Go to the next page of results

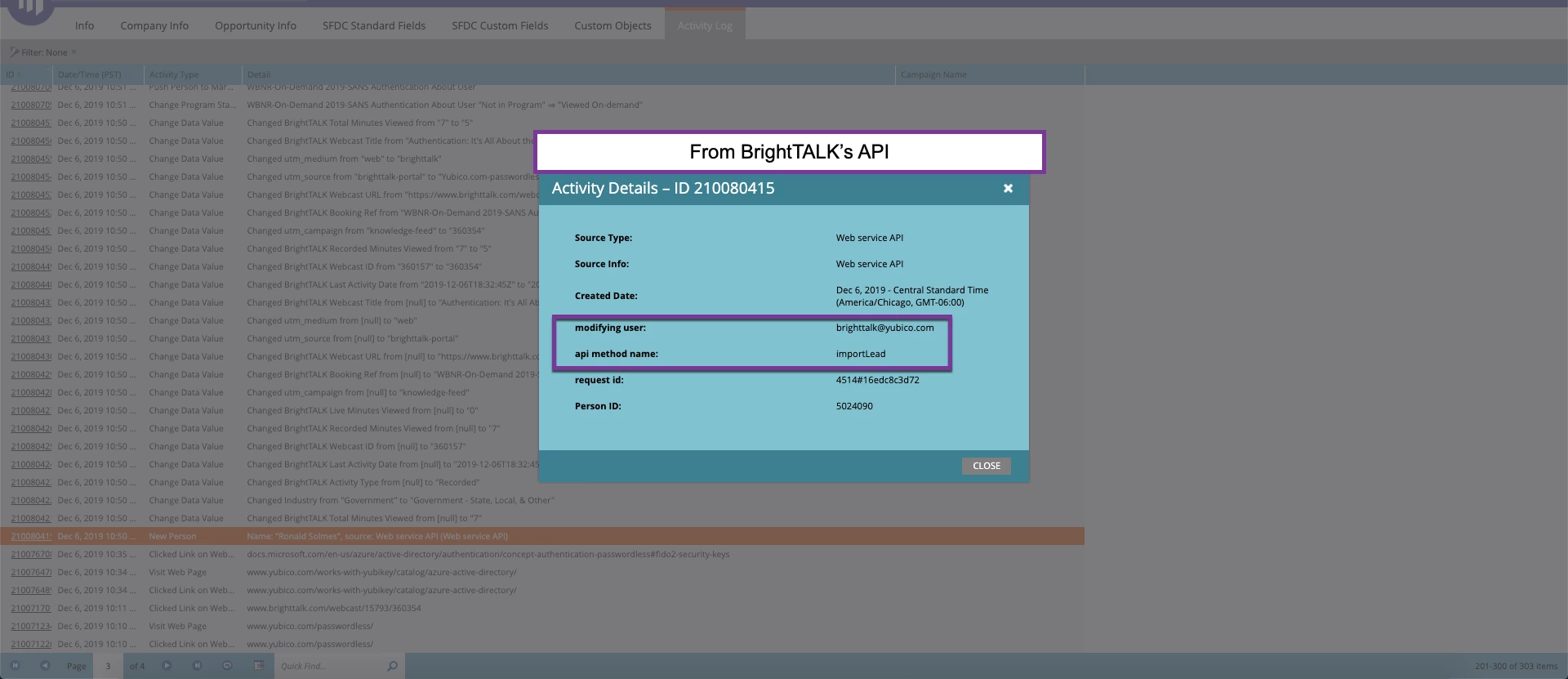[x=167, y=666]
